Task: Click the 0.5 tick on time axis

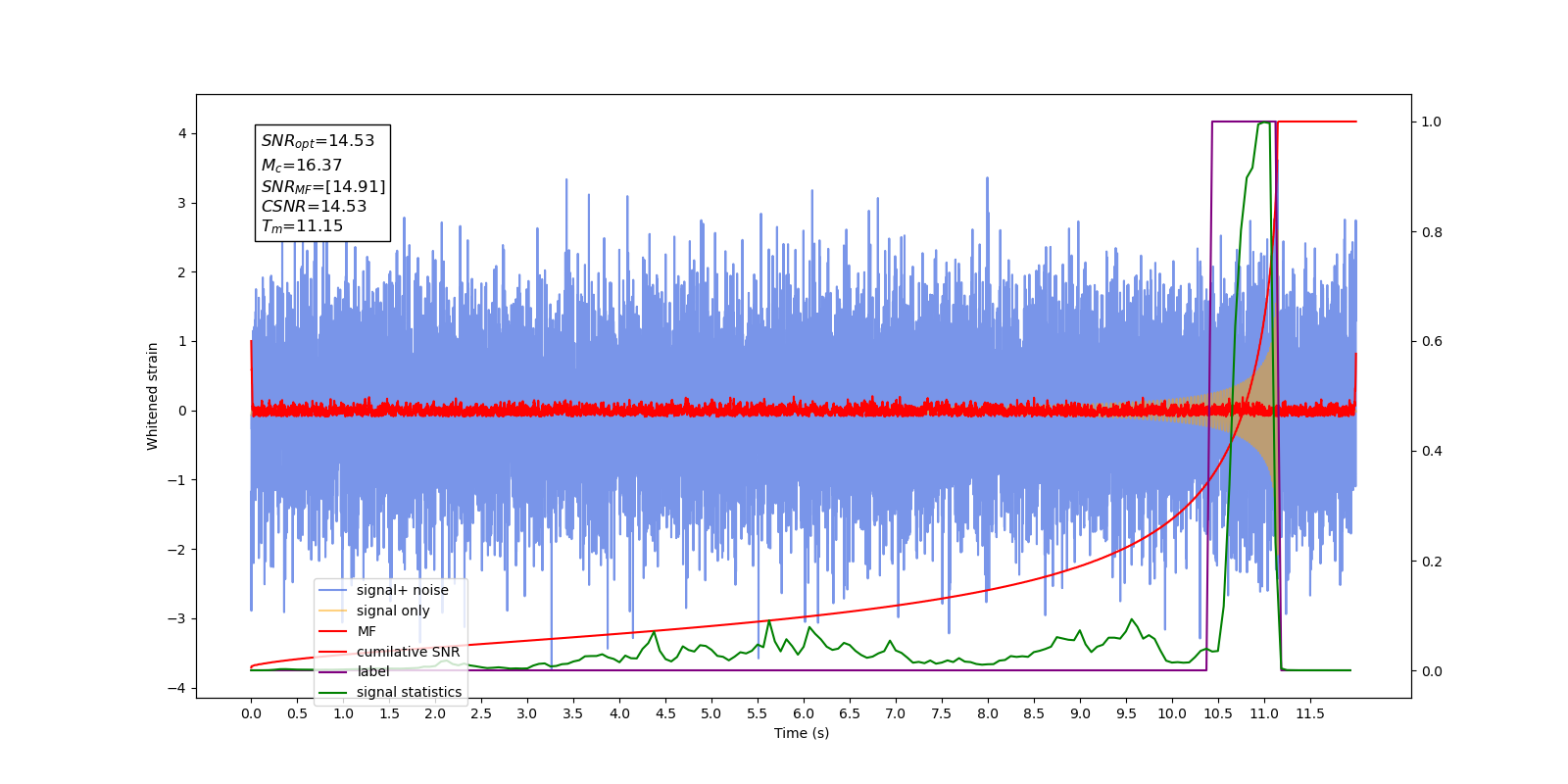Action: click(x=297, y=713)
